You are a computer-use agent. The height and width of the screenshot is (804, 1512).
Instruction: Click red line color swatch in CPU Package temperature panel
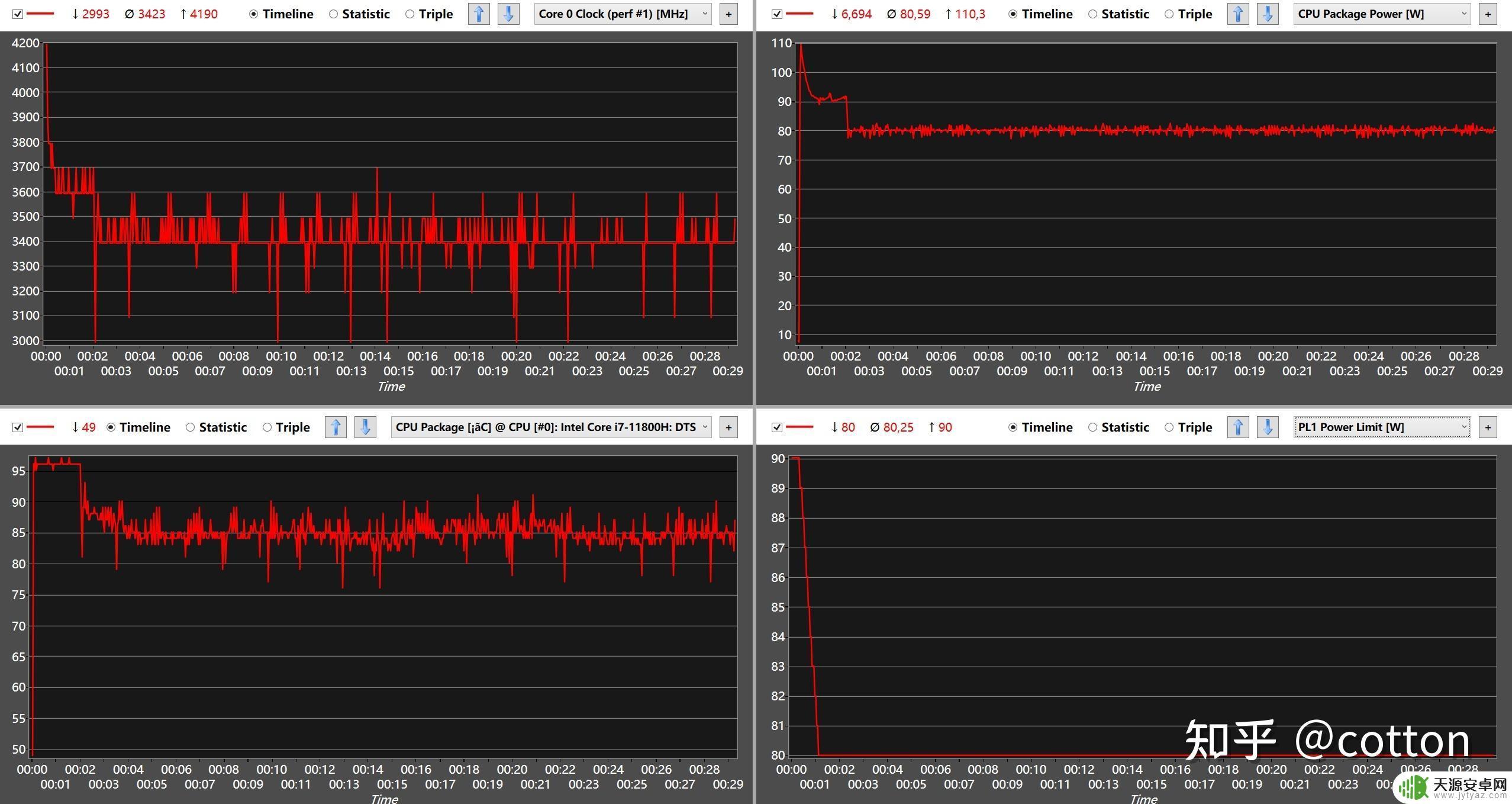click(40, 427)
